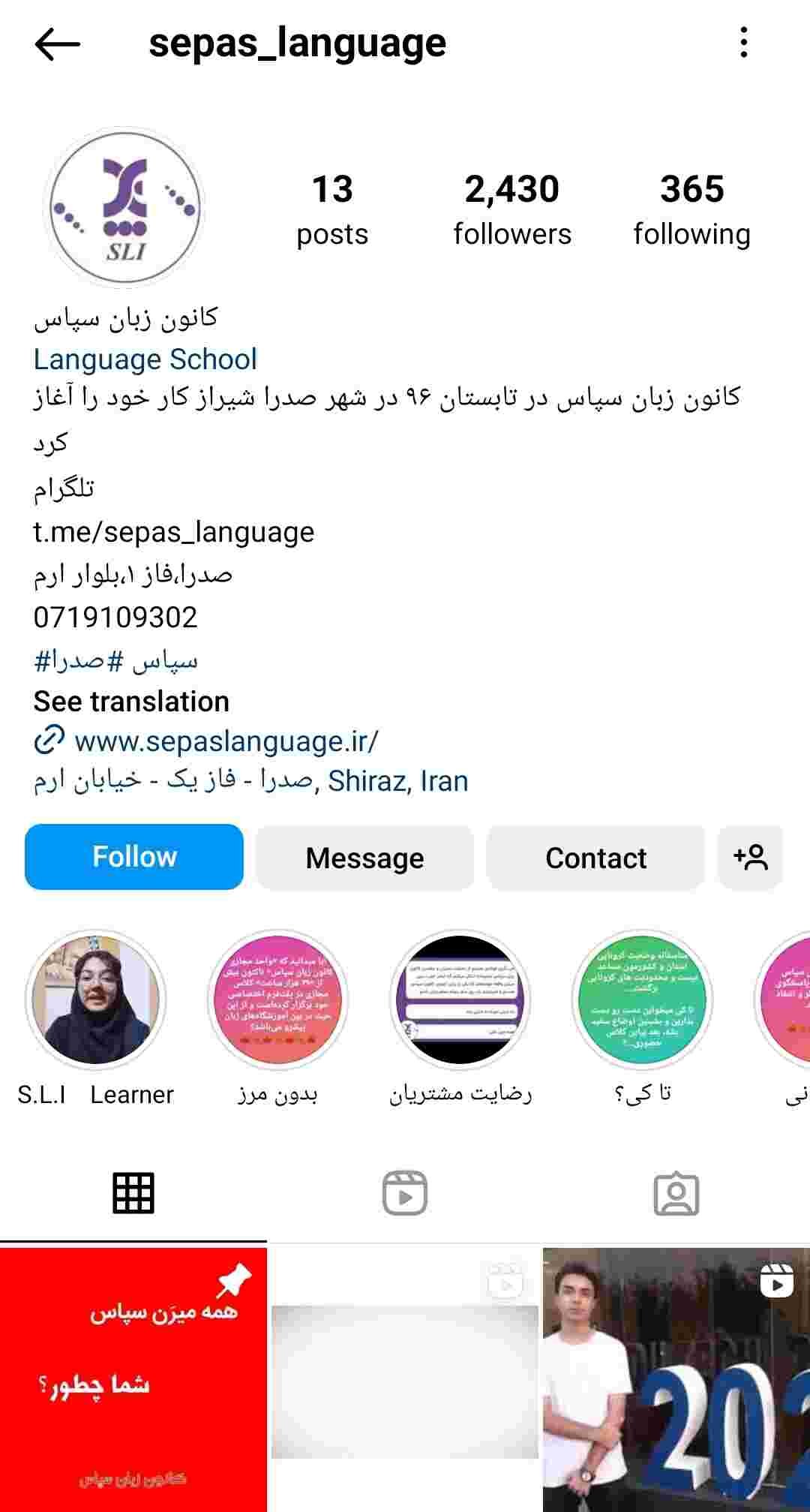Tap the suggested people add-user icon
Viewport: 810px width, 1512px height.
pyautogui.click(x=751, y=857)
